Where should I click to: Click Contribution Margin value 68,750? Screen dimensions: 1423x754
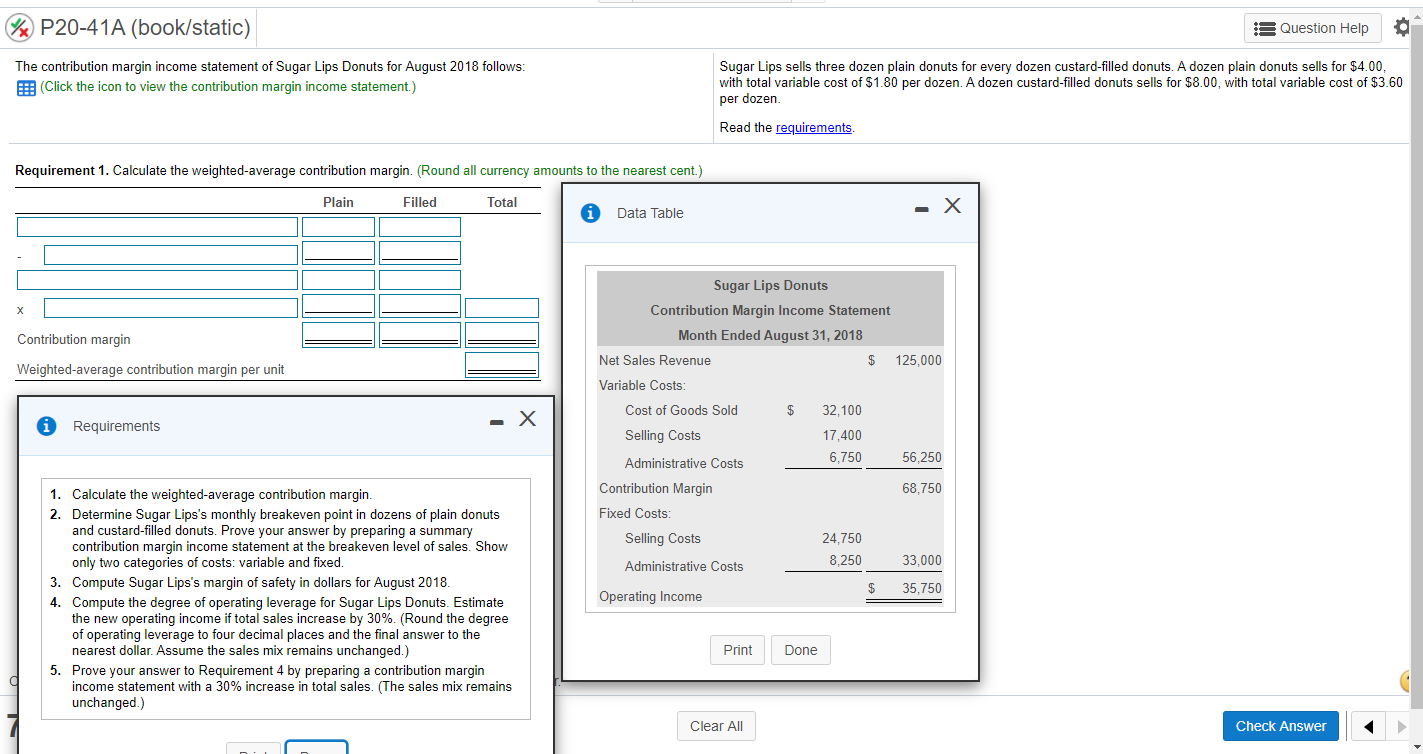pos(921,488)
